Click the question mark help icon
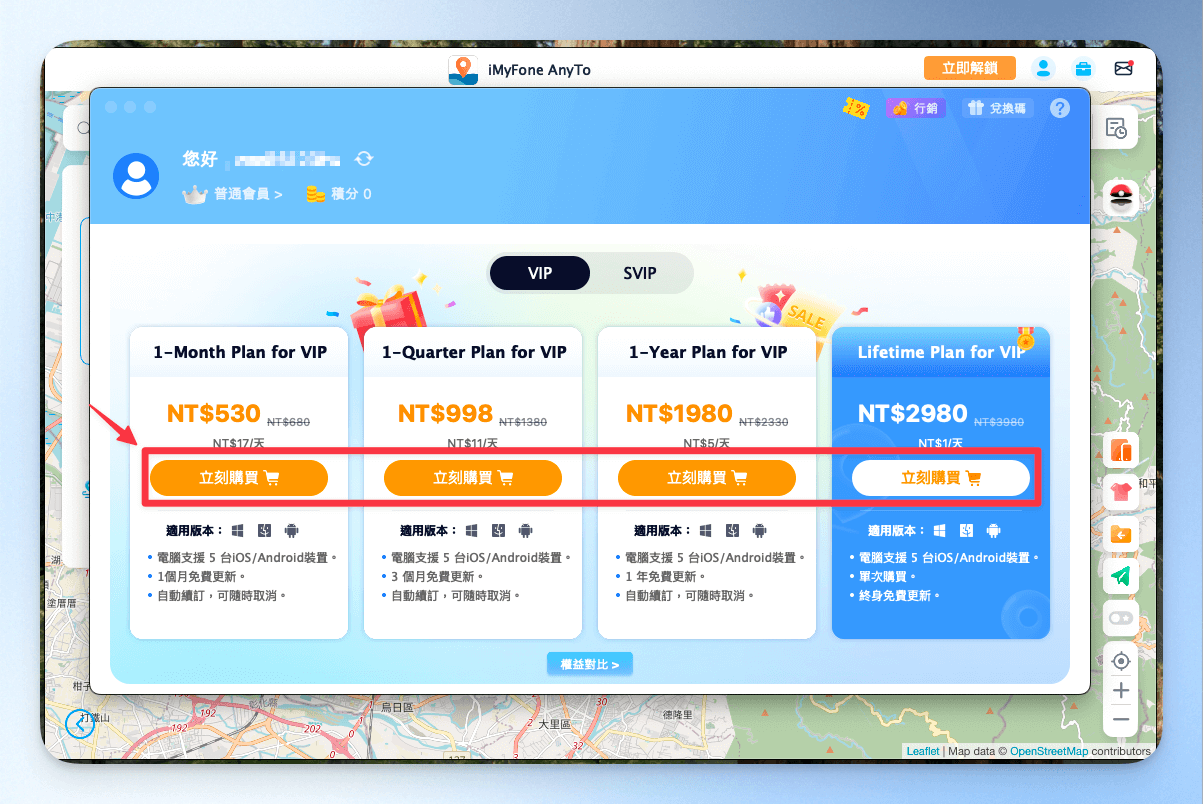 click(x=1060, y=108)
